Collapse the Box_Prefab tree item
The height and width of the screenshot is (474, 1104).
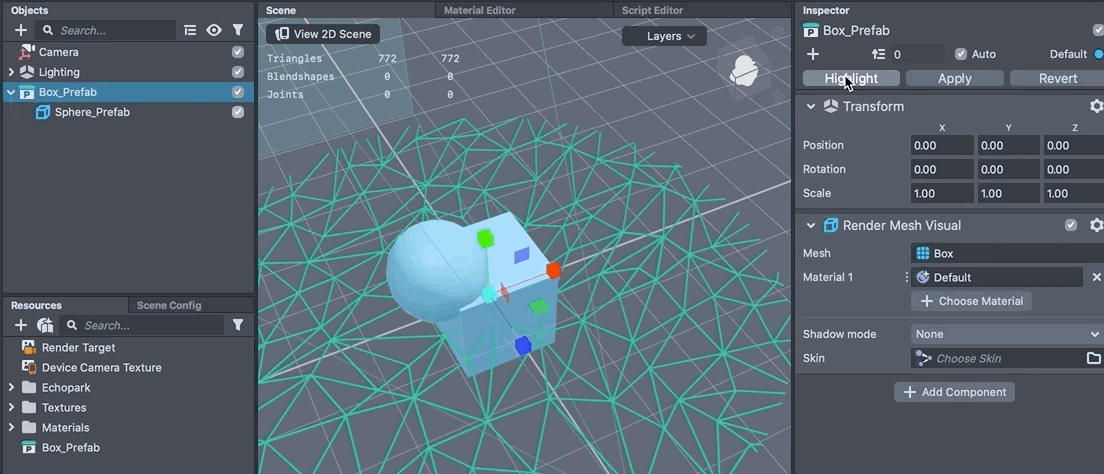(11, 92)
